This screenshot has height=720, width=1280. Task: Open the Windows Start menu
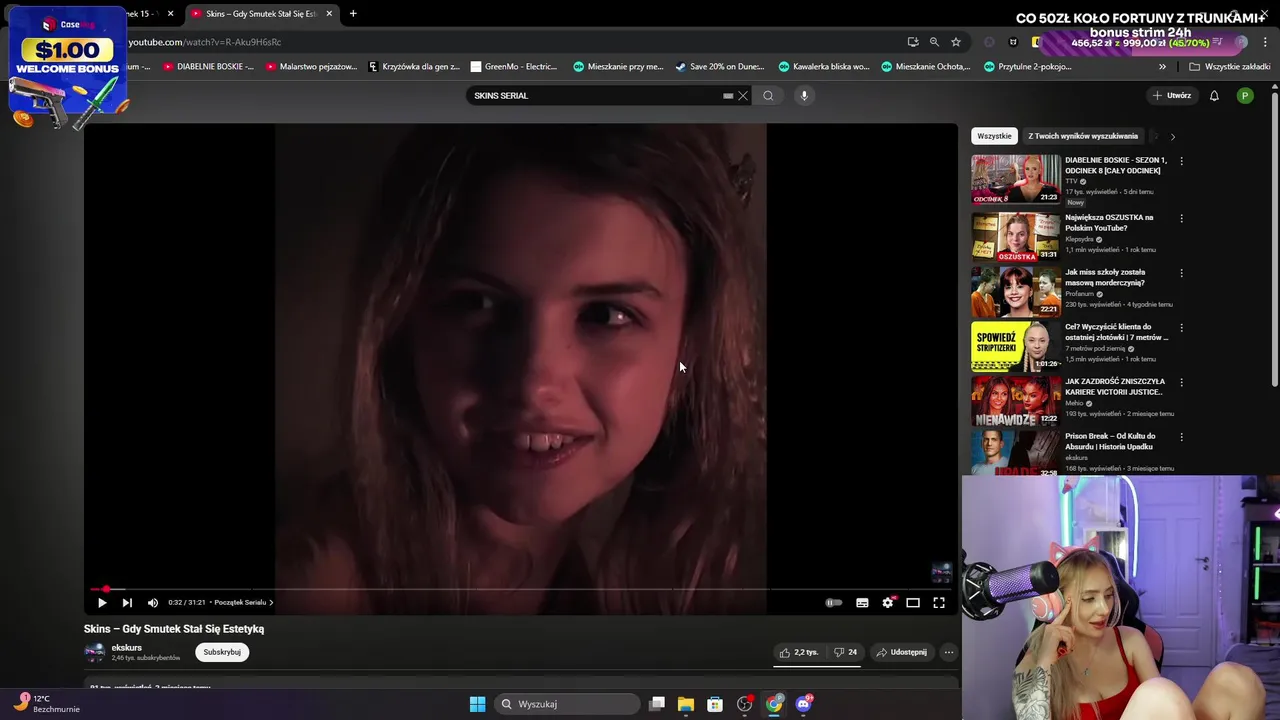point(477,704)
